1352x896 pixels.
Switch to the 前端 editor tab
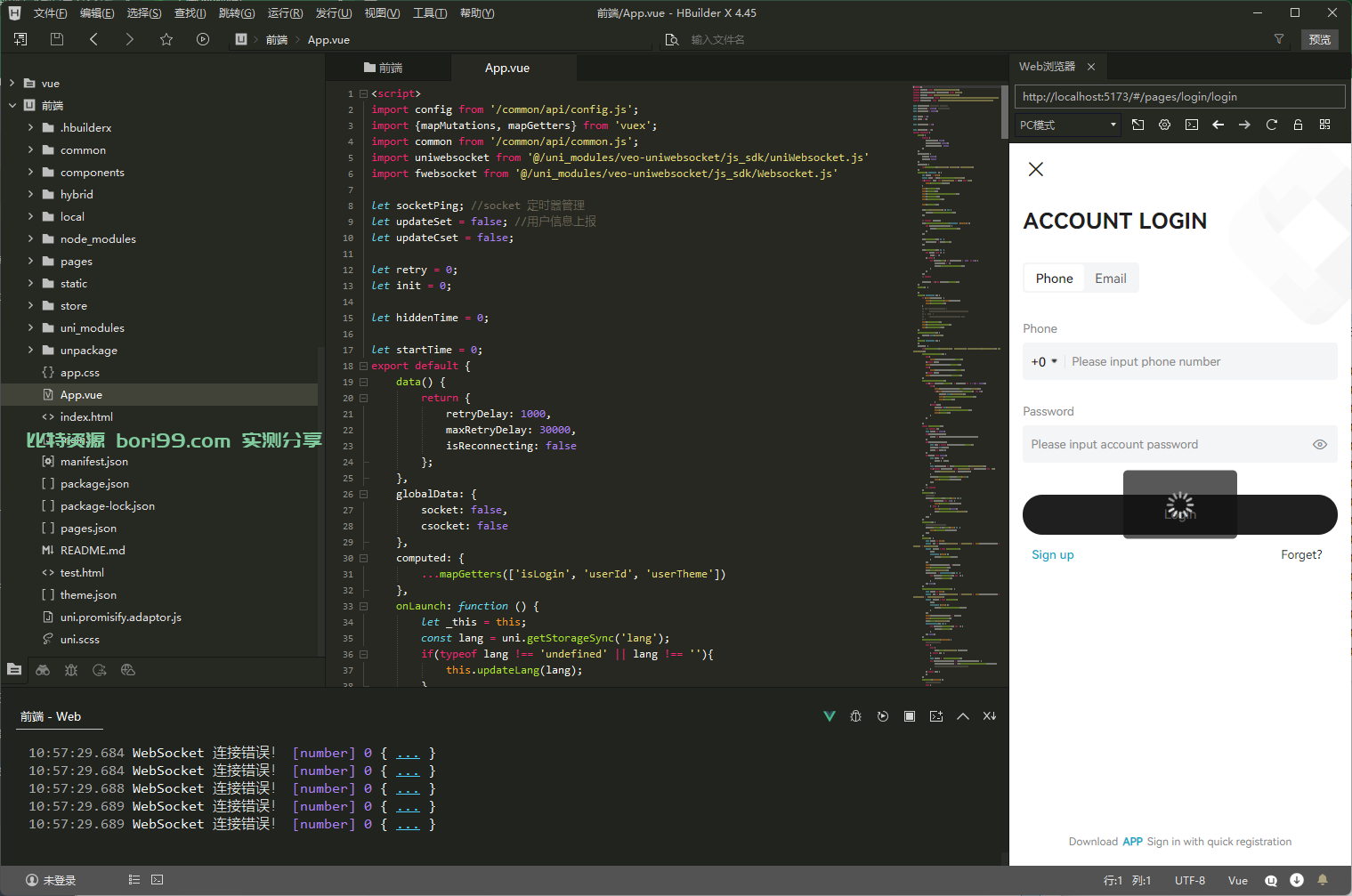(384, 68)
